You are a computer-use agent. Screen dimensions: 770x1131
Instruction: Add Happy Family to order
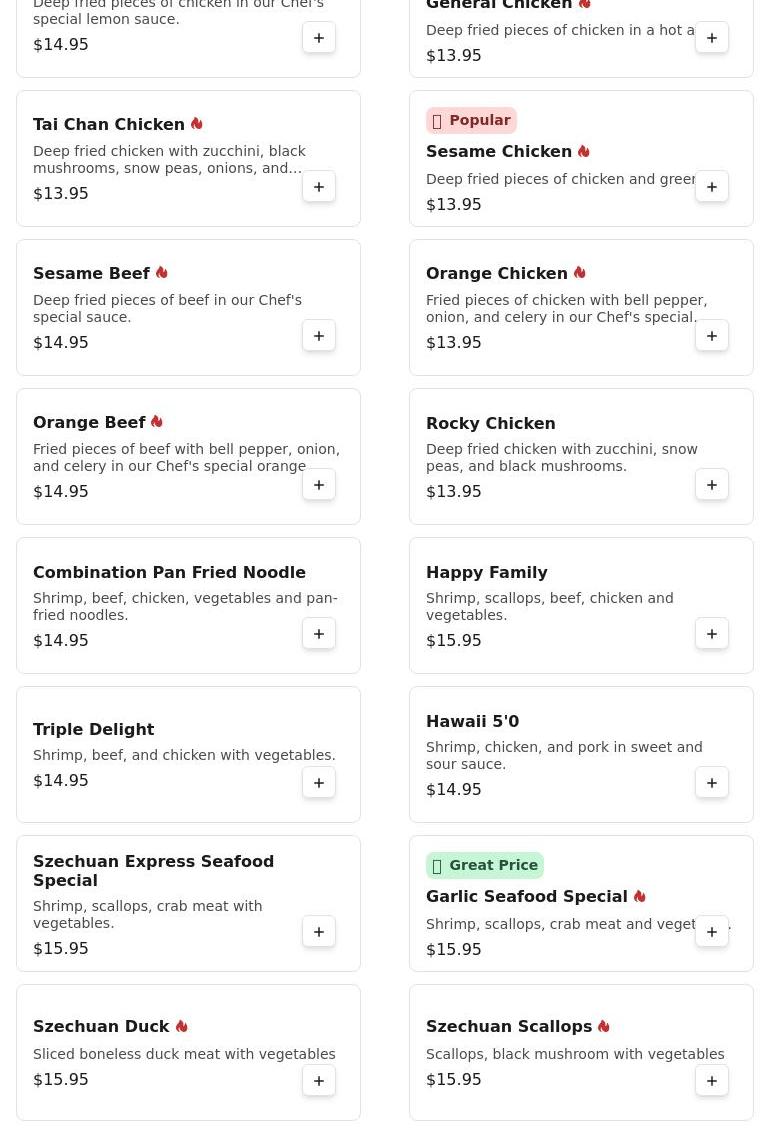tap(712, 634)
